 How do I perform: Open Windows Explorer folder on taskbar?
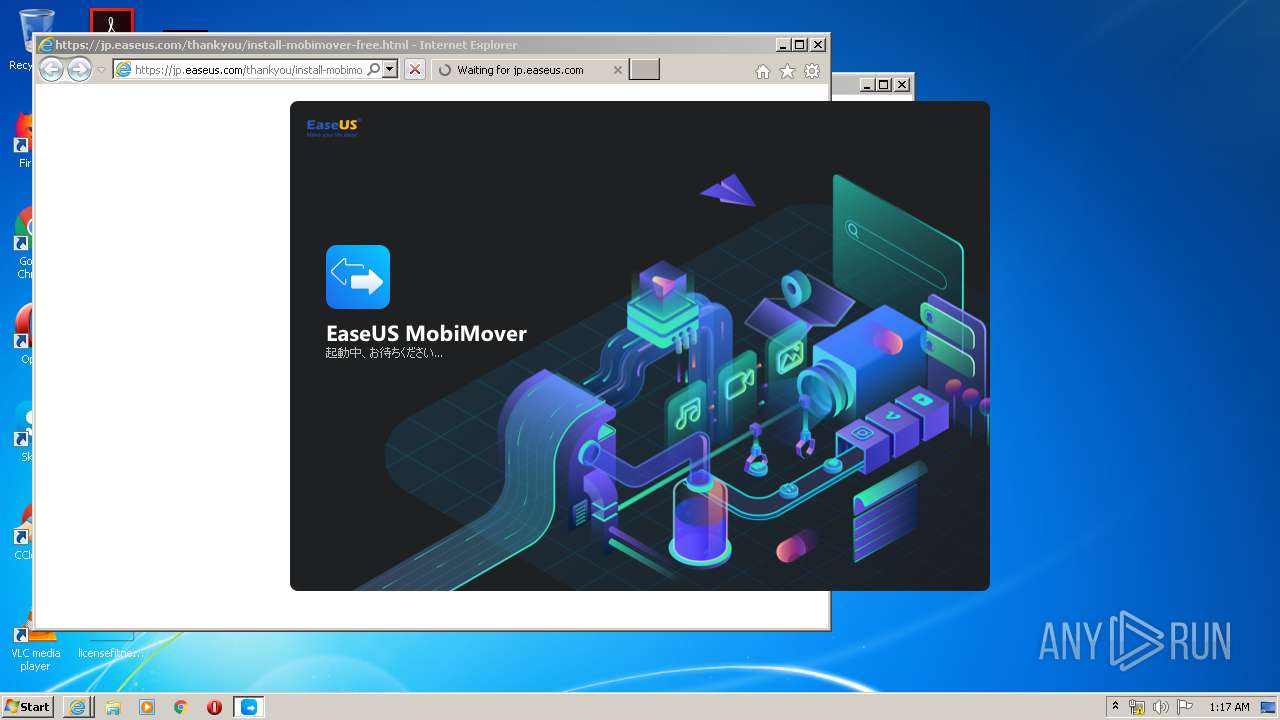click(x=113, y=707)
